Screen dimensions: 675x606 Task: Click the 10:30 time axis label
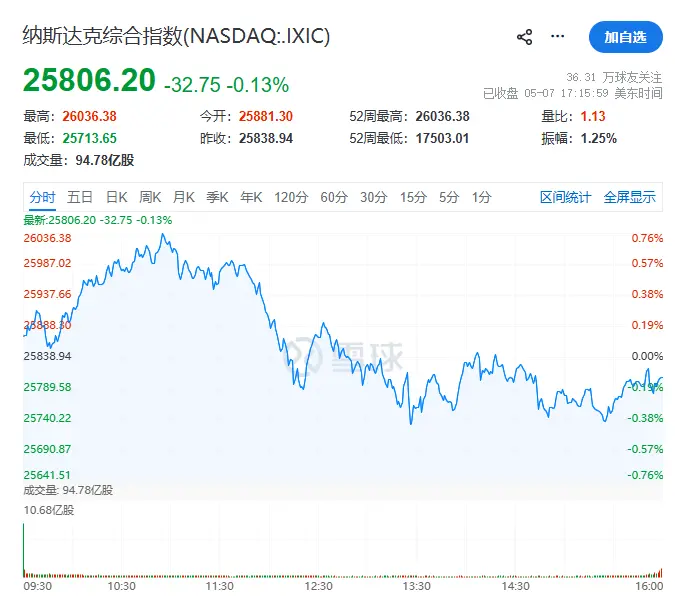pyautogui.click(x=121, y=586)
